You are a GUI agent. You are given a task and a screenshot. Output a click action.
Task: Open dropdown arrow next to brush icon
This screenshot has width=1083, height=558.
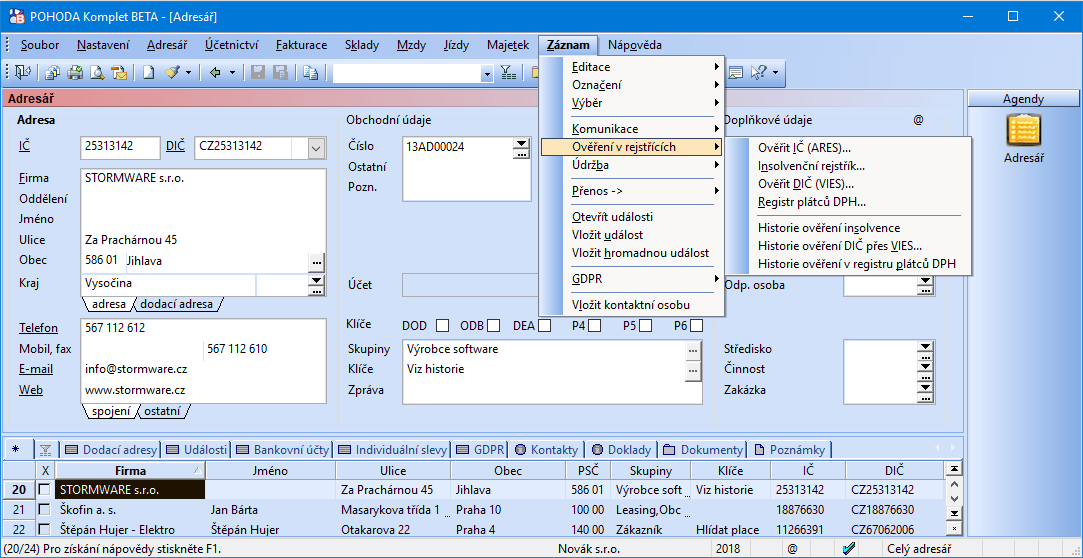[188, 73]
